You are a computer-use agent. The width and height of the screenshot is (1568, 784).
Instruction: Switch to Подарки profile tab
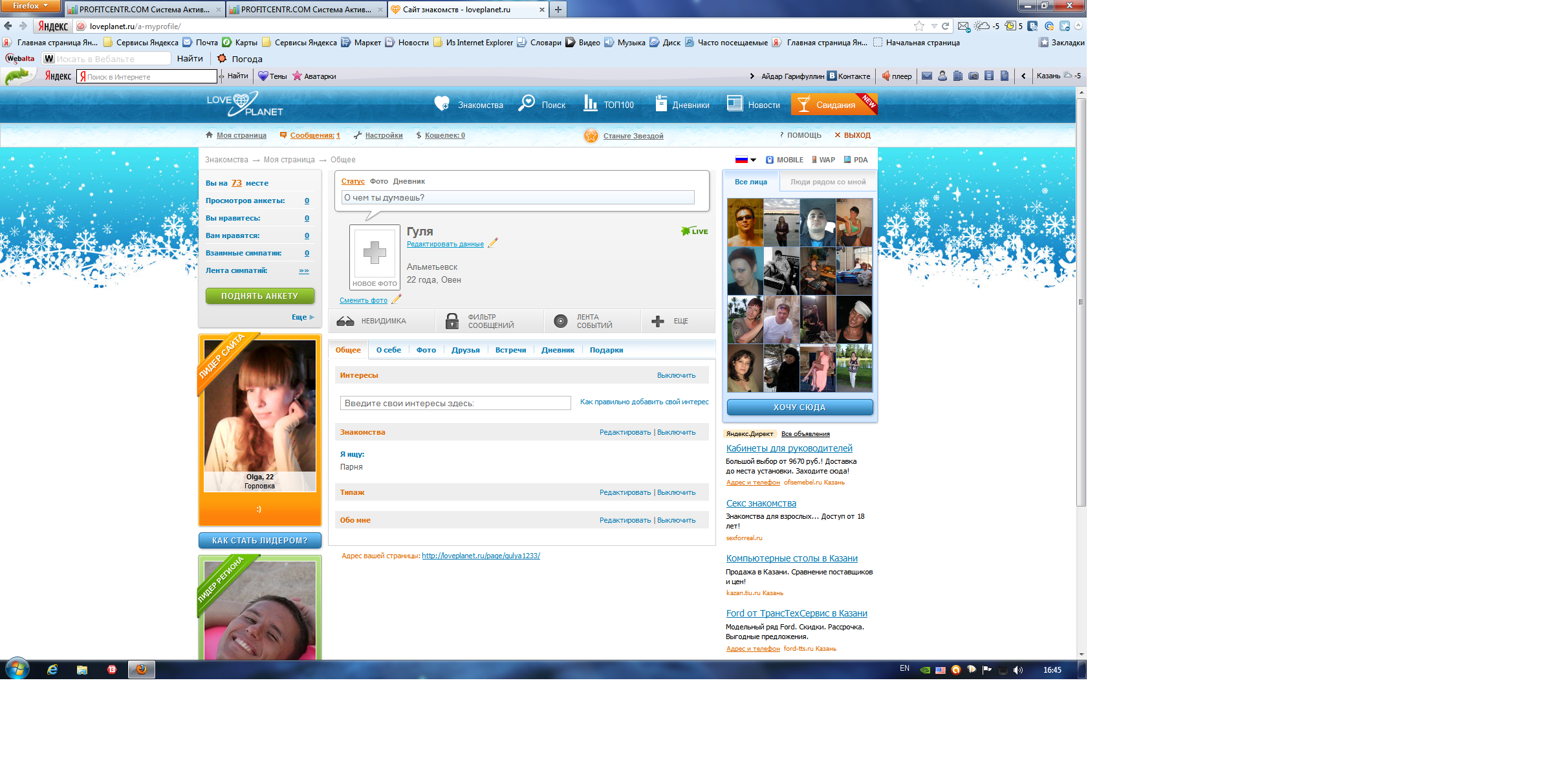tap(606, 350)
